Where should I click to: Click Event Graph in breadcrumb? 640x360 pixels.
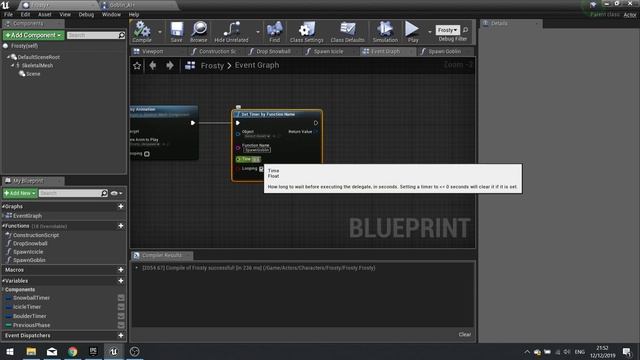[x=257, y=65]
